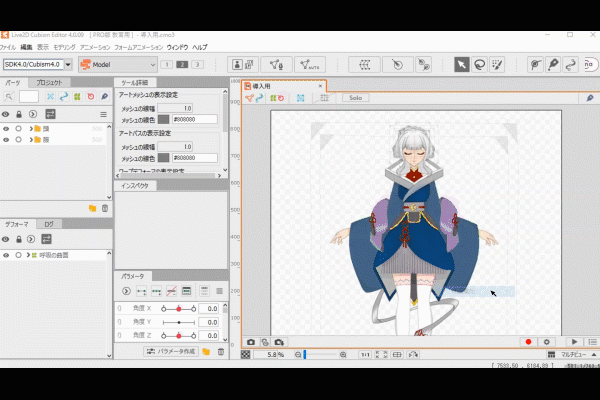Select the arrow selection tool

tap(461, 65)
